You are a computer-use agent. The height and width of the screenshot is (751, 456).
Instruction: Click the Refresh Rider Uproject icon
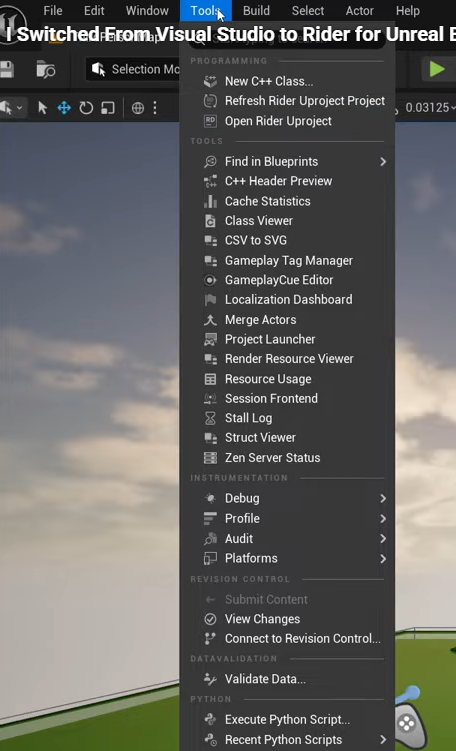(x=210, y=101)
